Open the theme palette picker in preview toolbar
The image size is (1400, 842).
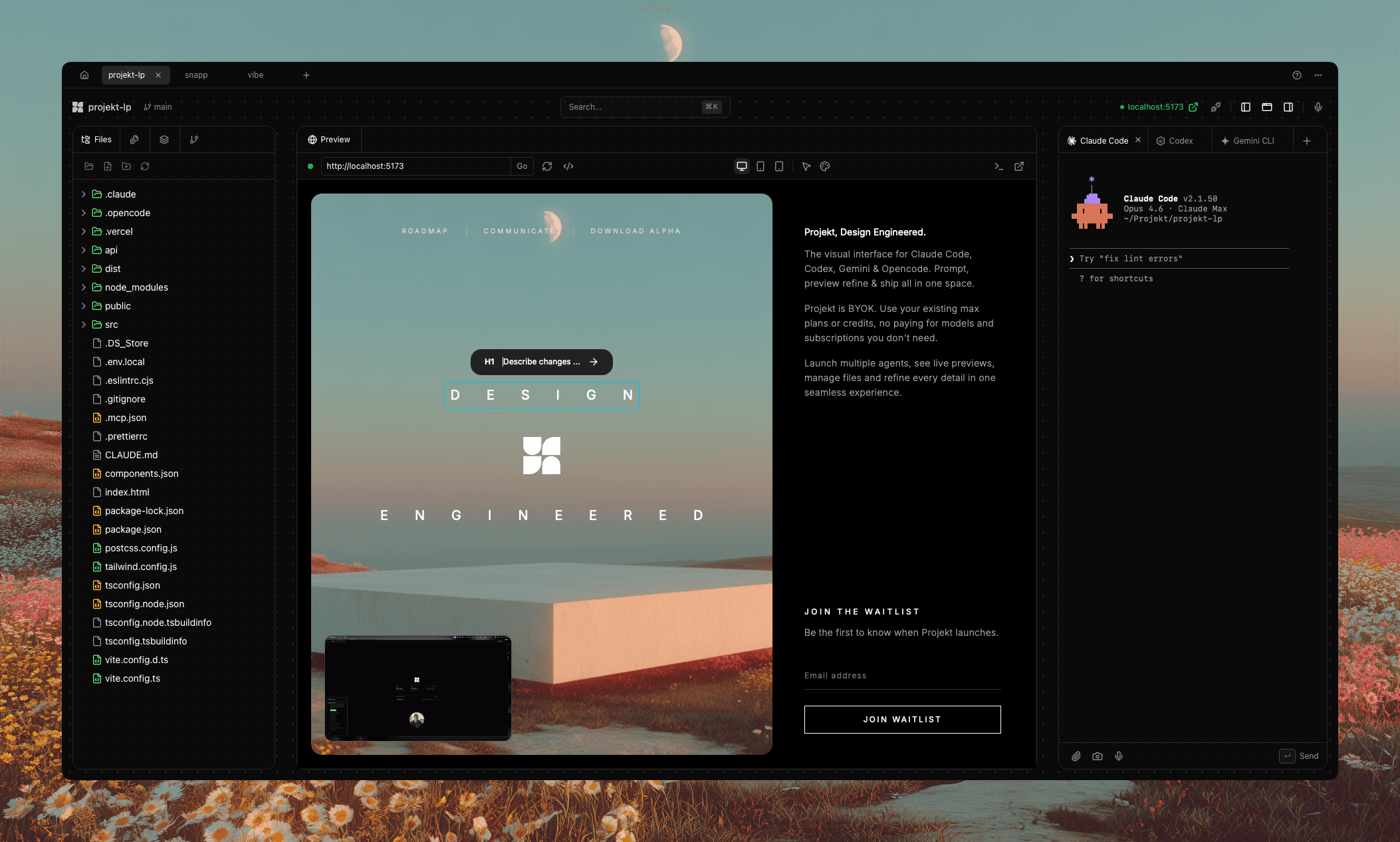pyautogui.click(x=825, y=166)
